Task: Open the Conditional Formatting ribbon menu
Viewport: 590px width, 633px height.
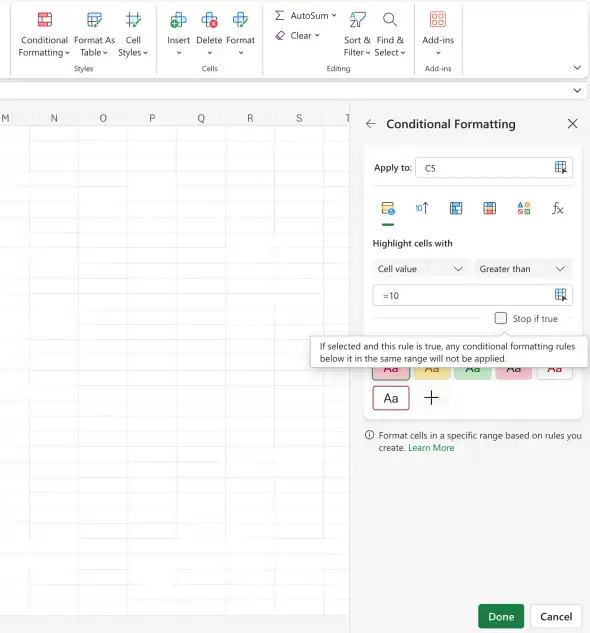Action: pos(44,35)
